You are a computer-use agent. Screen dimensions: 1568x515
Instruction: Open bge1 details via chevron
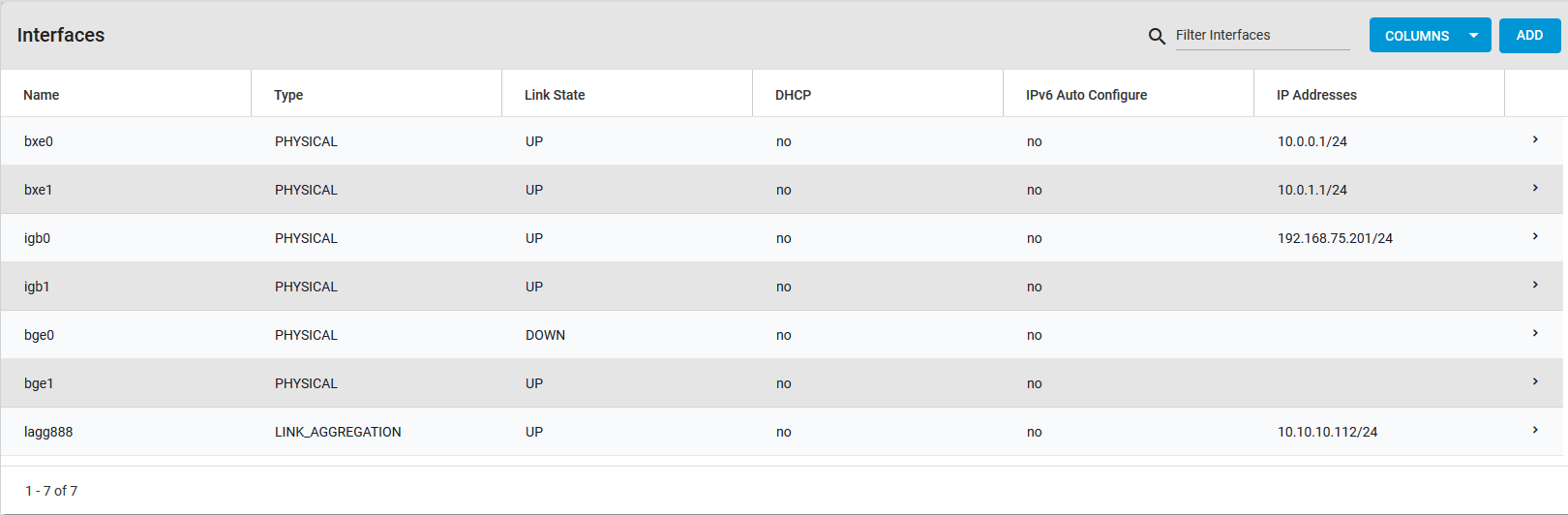(1535, 382)
